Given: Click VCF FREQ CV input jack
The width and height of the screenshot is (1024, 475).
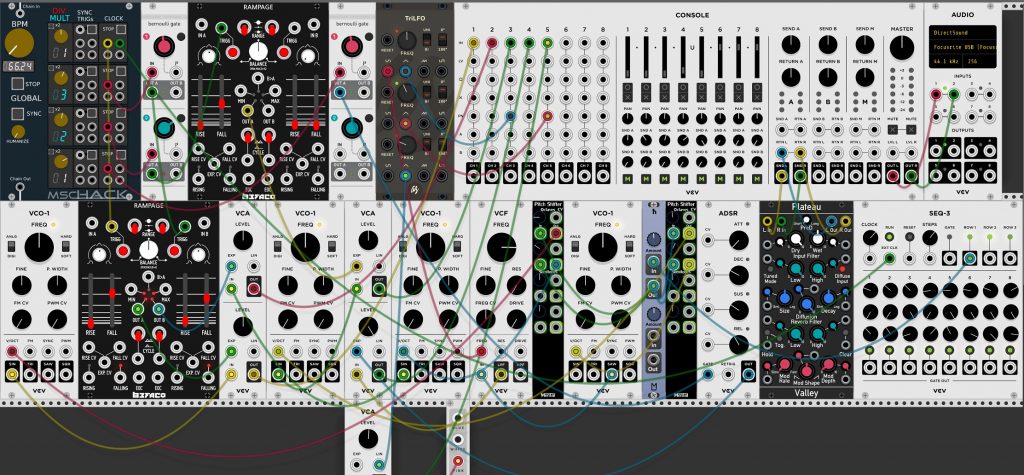Looking at the screenshot, I should (481, 352).
